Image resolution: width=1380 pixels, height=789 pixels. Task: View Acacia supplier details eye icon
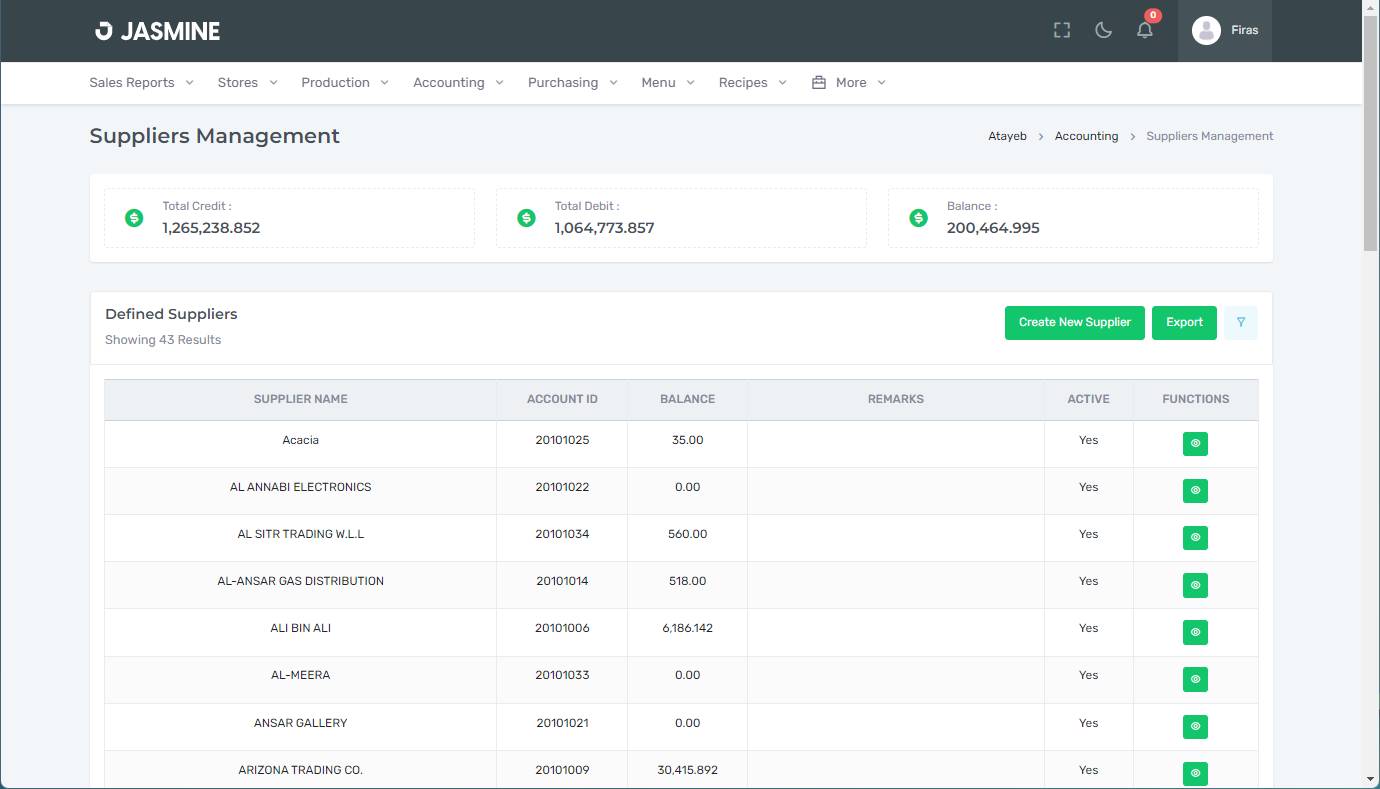pyautogui.click(x=1195, y=444)
